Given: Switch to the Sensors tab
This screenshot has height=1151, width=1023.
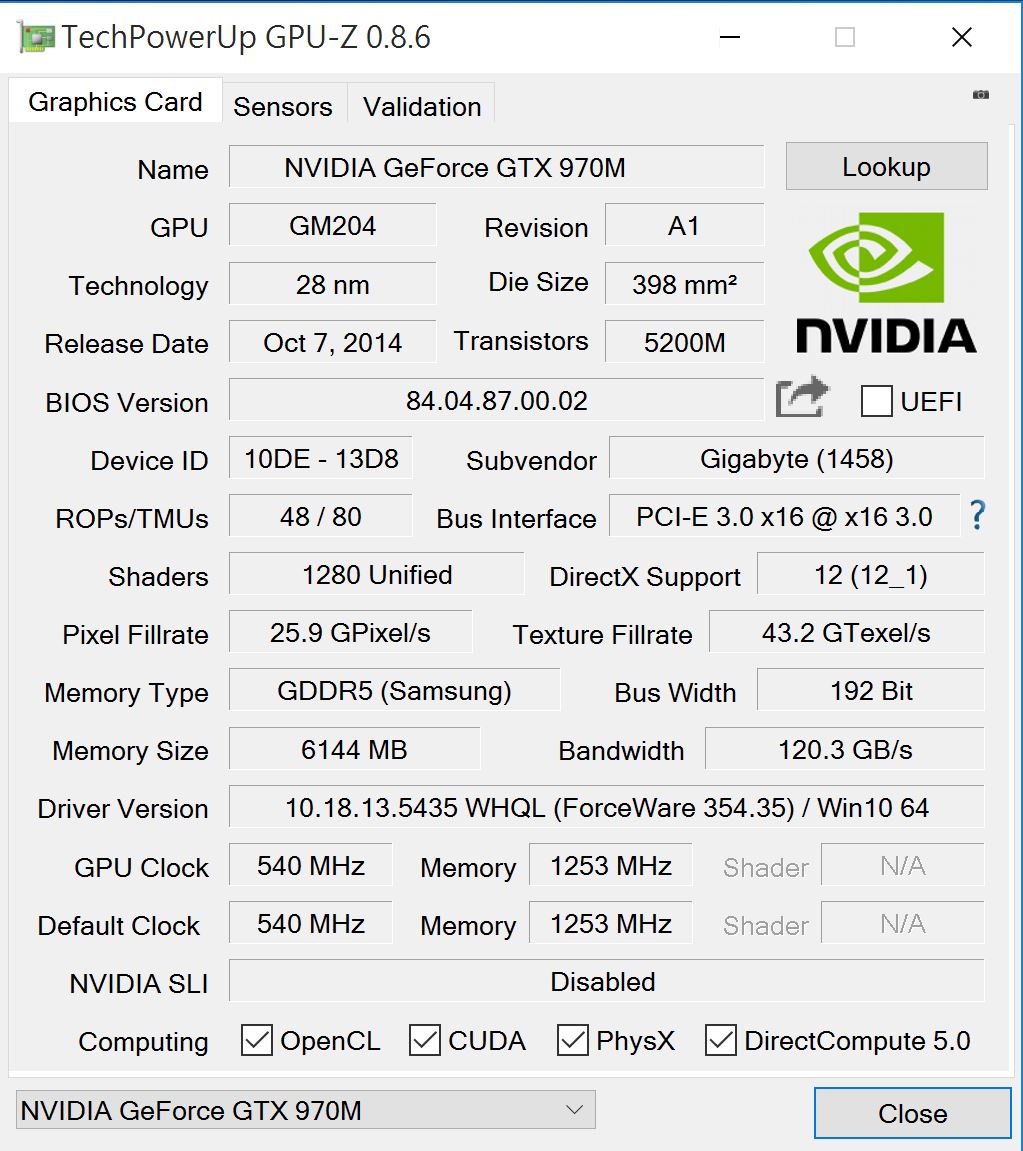Looking at the screenshot, I should 283,107.
